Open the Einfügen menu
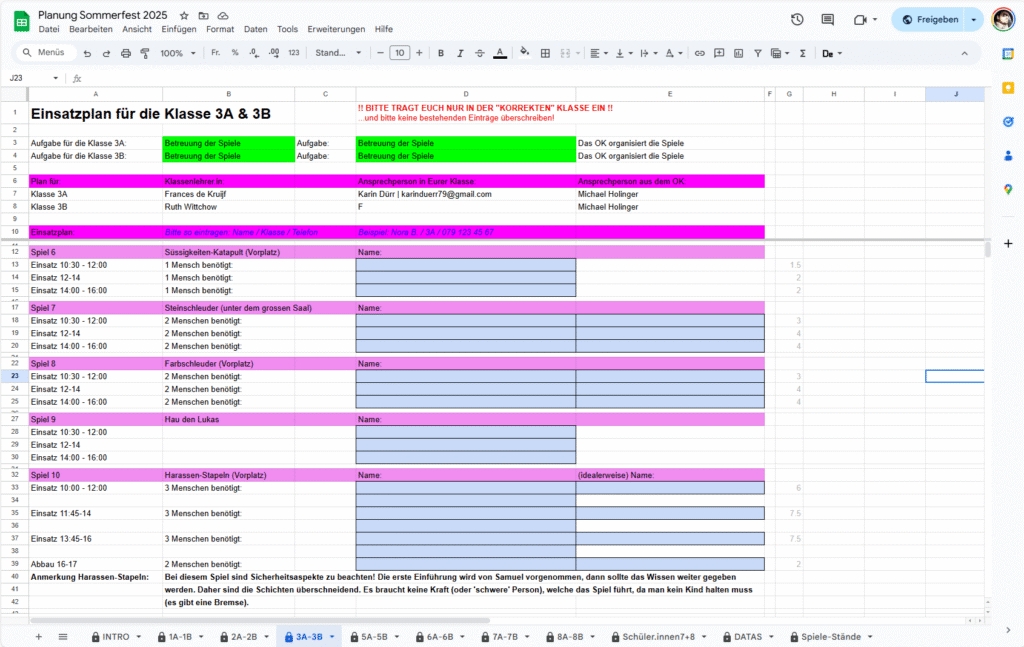 [179, 30]
